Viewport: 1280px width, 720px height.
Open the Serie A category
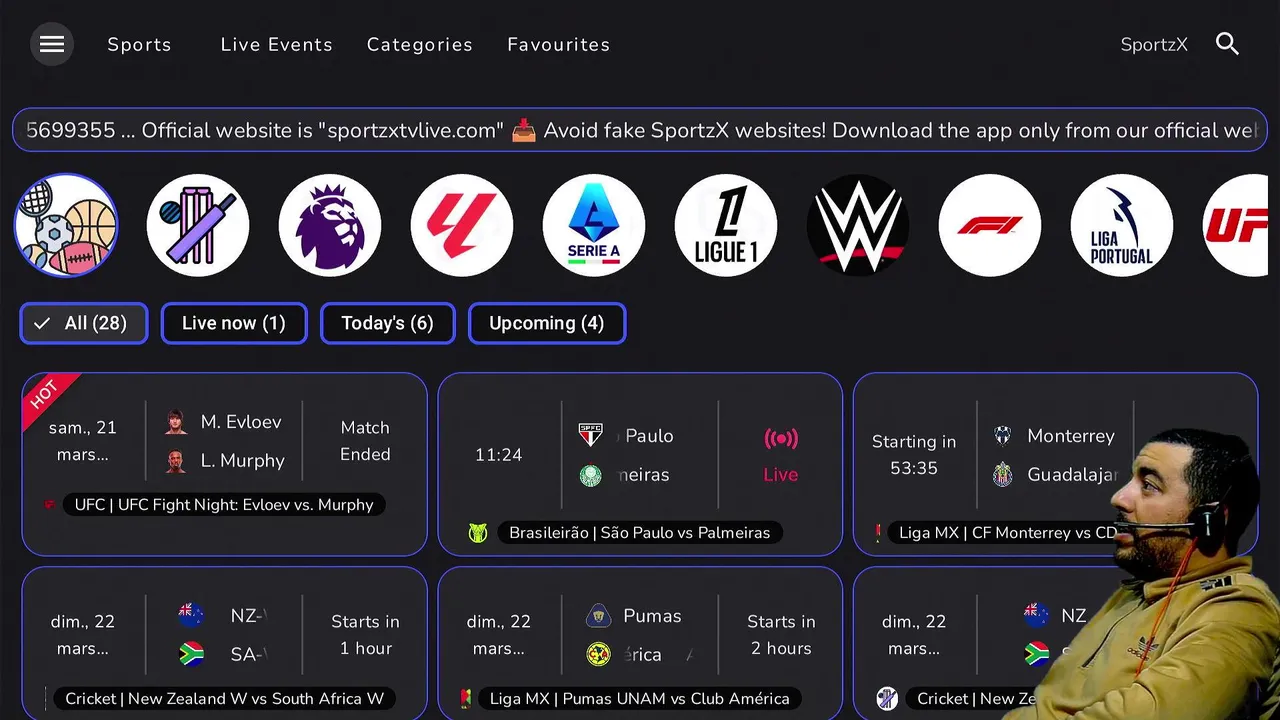(x=594, y=226)
